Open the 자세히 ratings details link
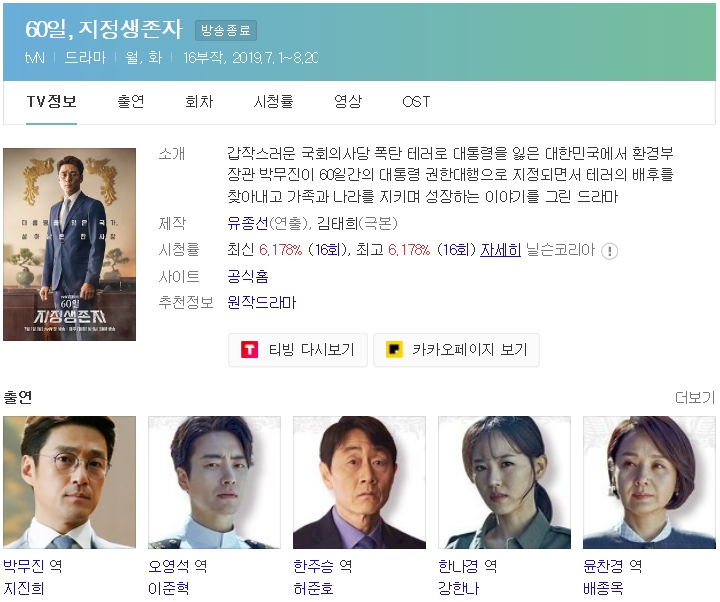 (500, 250)
